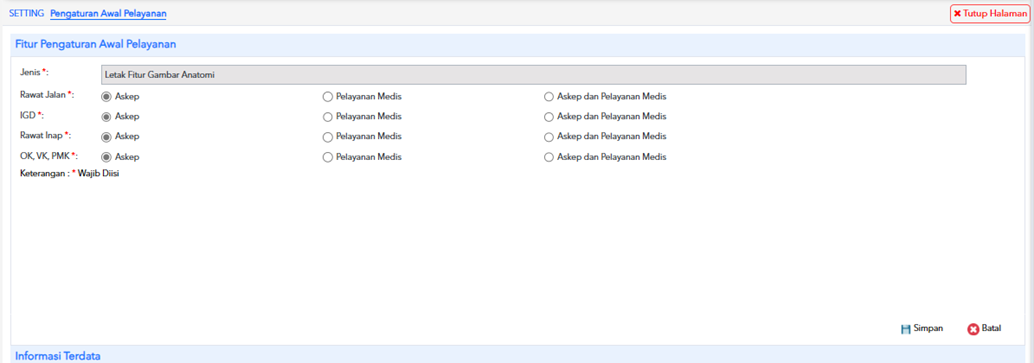This screenshot has width=1034, height=363.
Task: Select Pelayanan Medis for Rawat Inap
Action: (327, 137)
